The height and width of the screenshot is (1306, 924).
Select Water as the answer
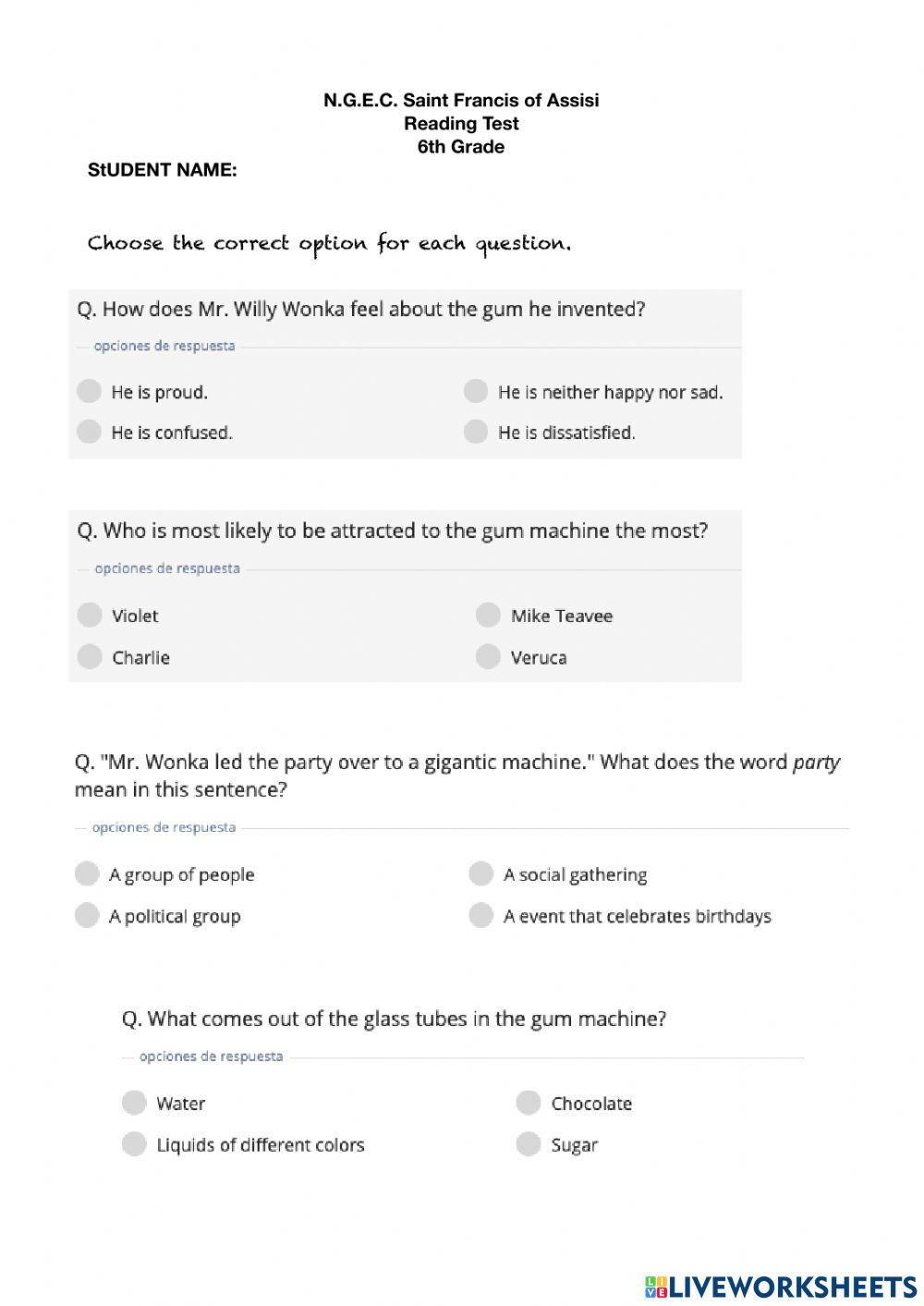point(134,1103)
